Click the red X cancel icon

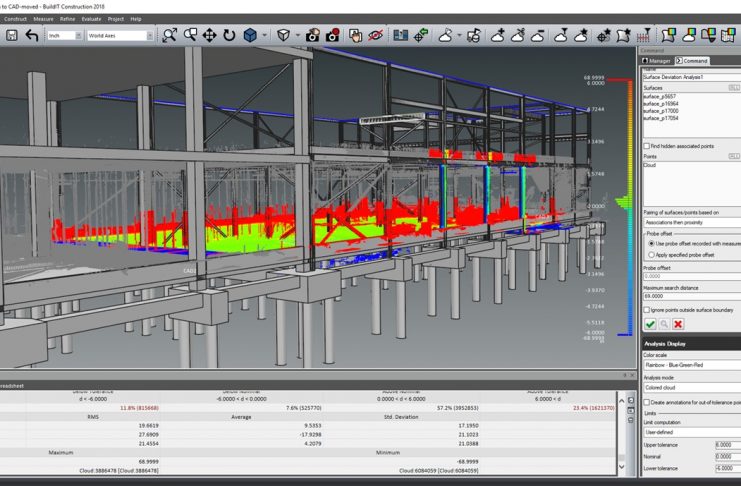(678, 324)
